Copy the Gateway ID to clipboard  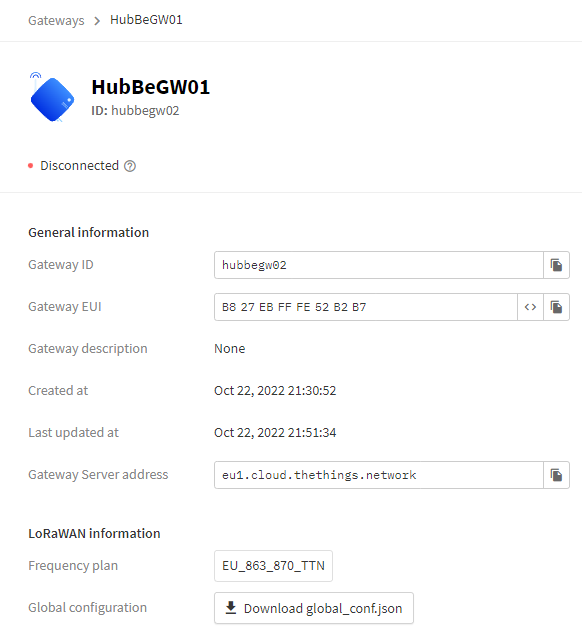(556, 265)
